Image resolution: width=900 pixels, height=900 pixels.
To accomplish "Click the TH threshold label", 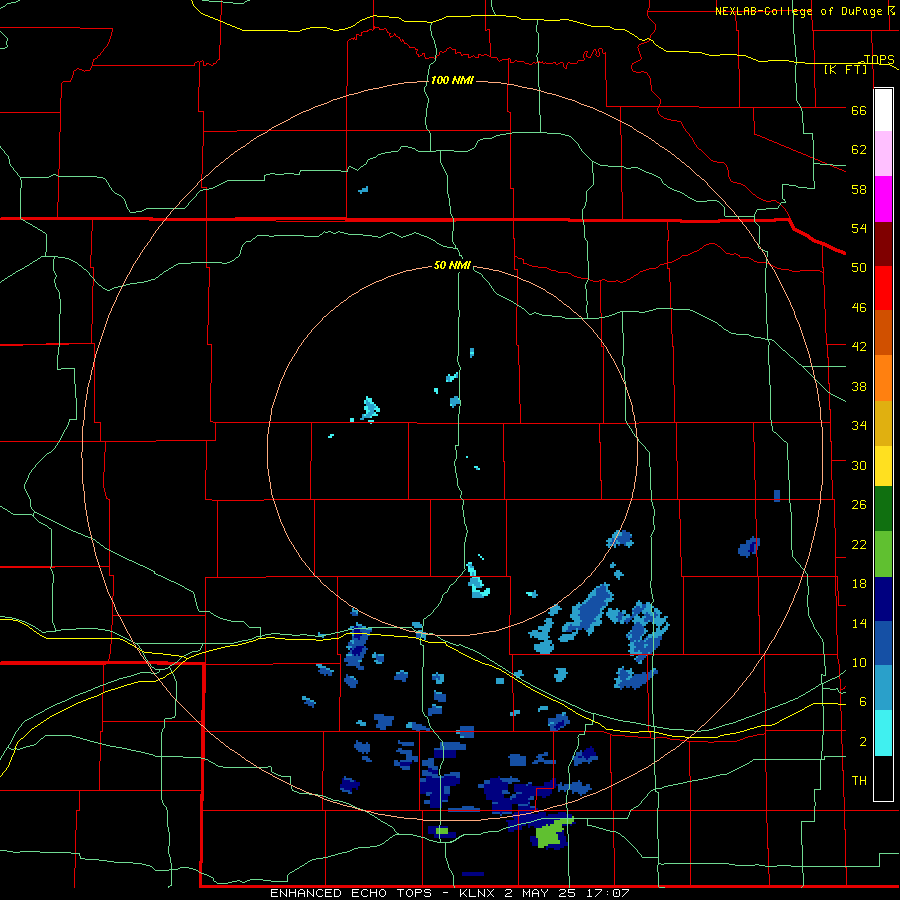I will (859, 780).
